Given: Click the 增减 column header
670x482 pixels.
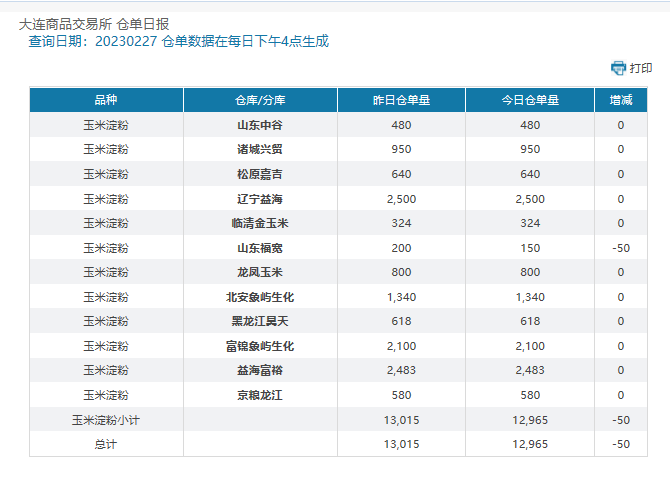Looking at the screenshot, I should [x=620, y=101].
